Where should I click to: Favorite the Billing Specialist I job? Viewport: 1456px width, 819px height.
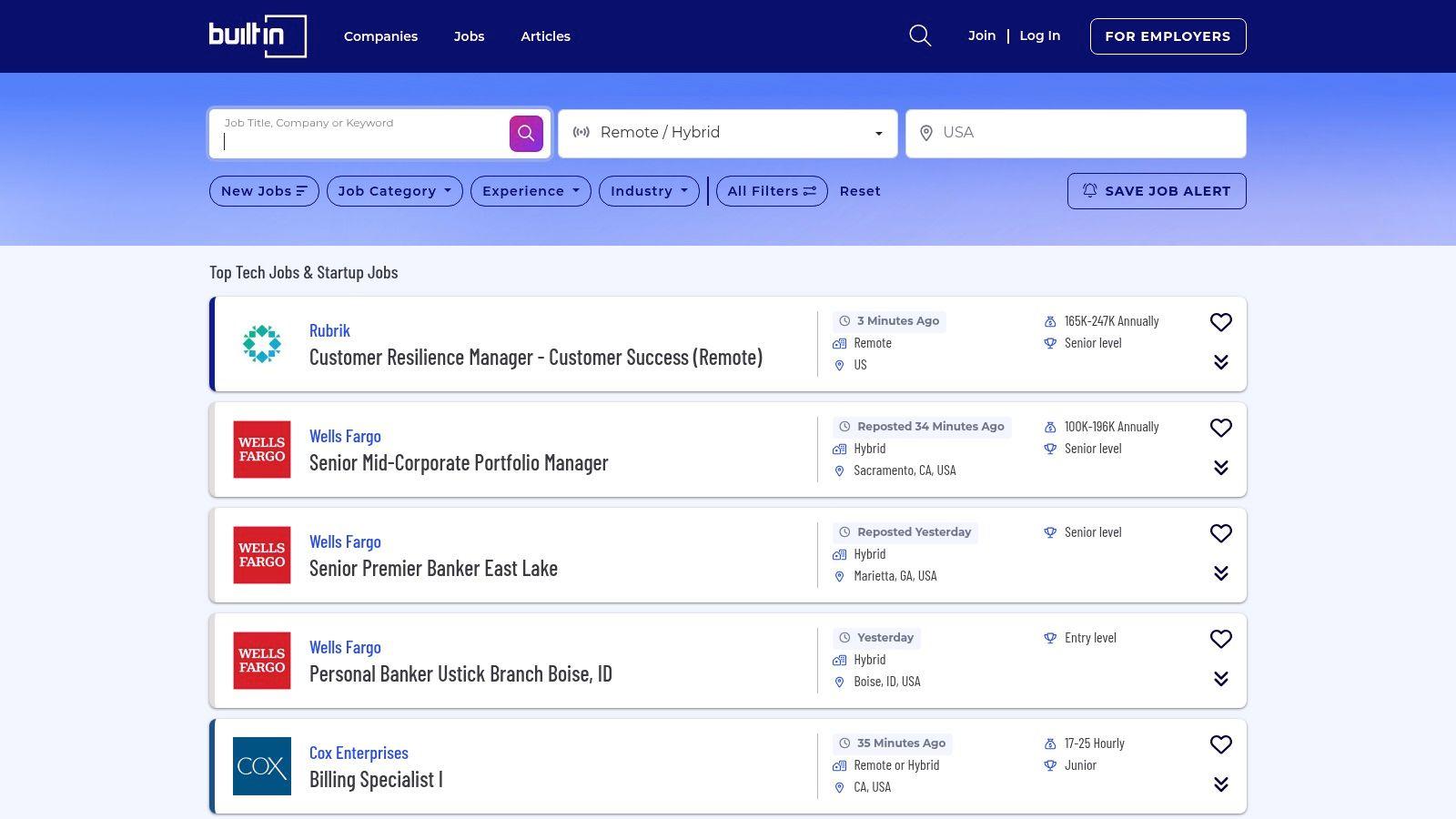[x=1221, y=744]
